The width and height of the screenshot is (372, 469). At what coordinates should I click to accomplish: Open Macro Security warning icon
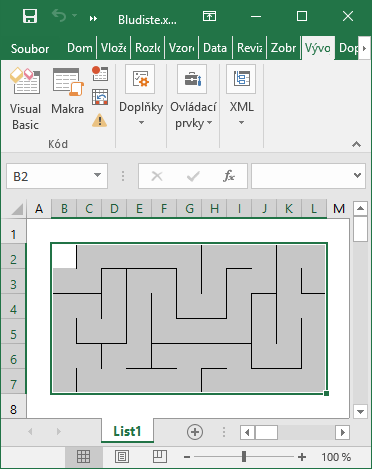100,120
